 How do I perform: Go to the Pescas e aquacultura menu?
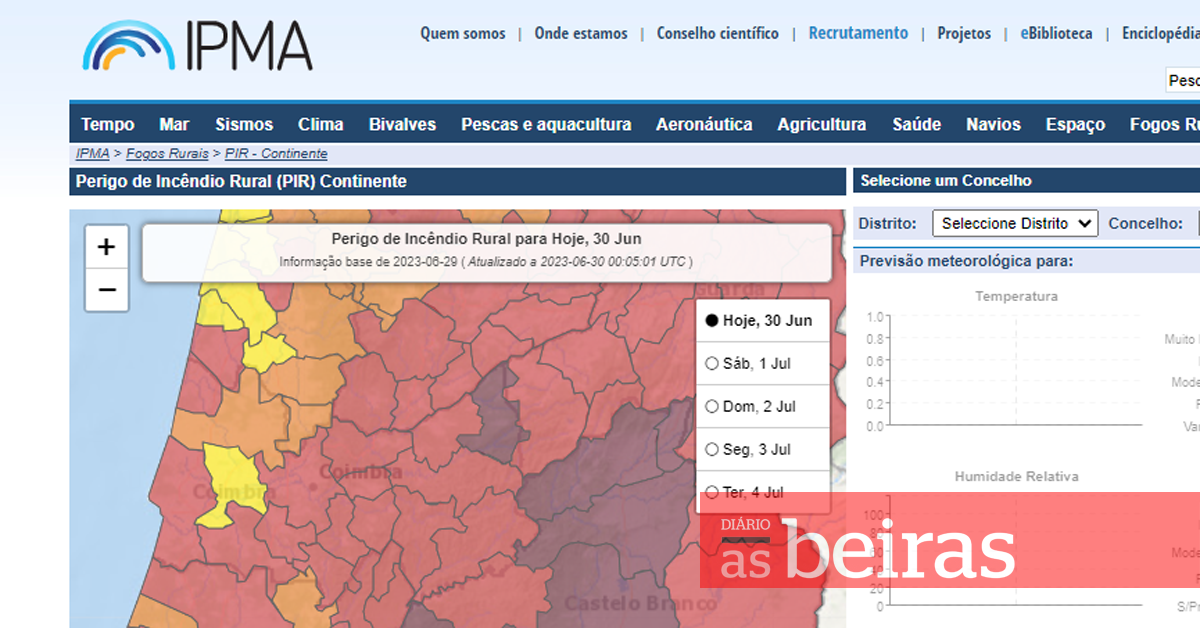point(546,125)
